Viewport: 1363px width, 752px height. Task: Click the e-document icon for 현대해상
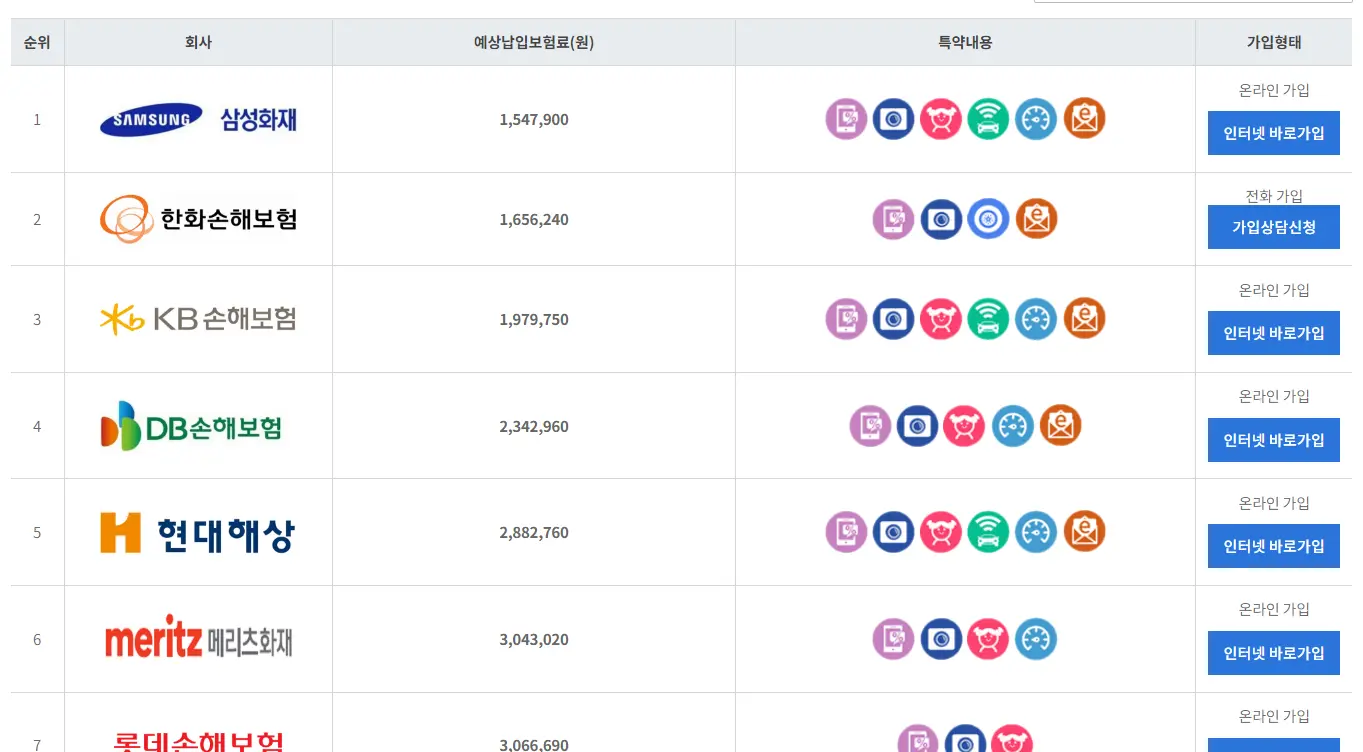[x=1084, y=532]
